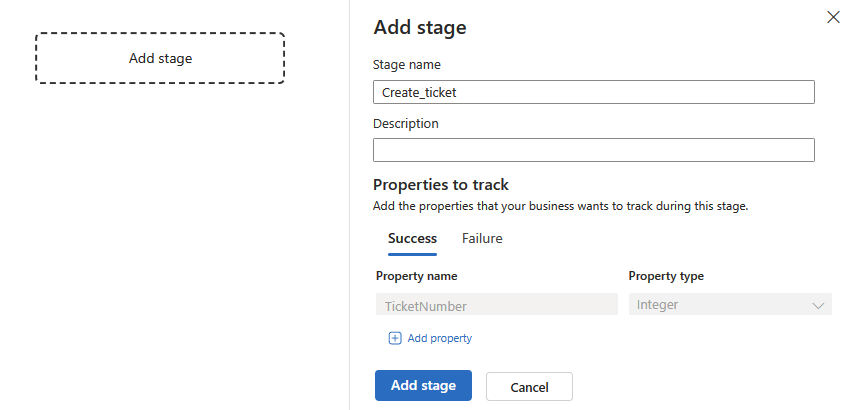Switch to the Success tab
The height and width of the screenshot is (410, 850).
[412, 239]
